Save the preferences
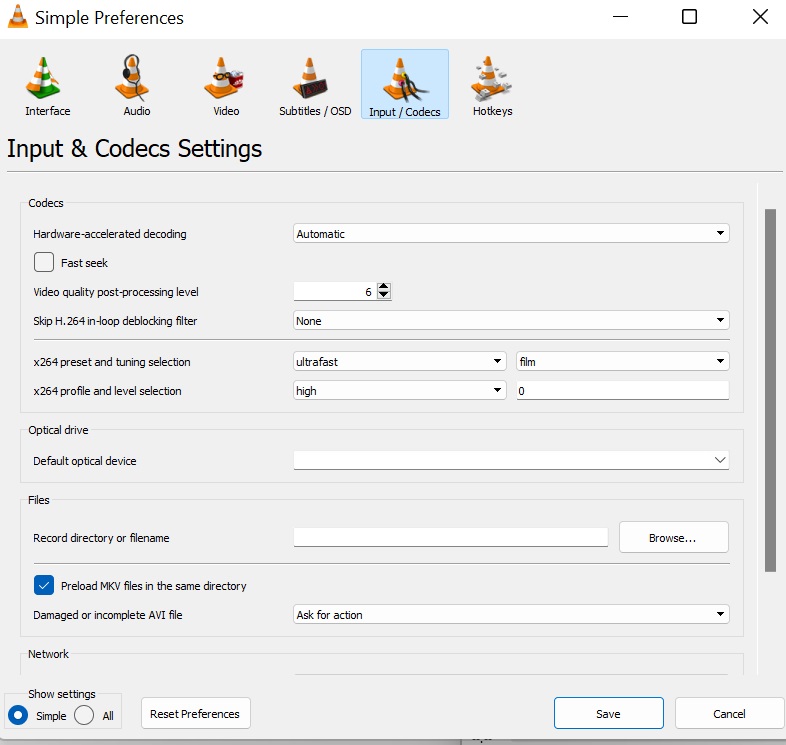Image resolution: width=786 pixels, height=745 pixels. pos(609,713)
